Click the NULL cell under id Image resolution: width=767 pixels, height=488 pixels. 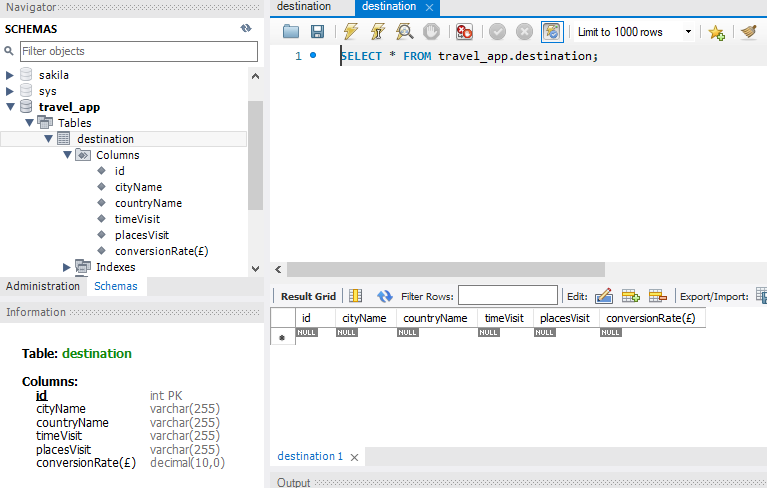(x=307, y=333)
